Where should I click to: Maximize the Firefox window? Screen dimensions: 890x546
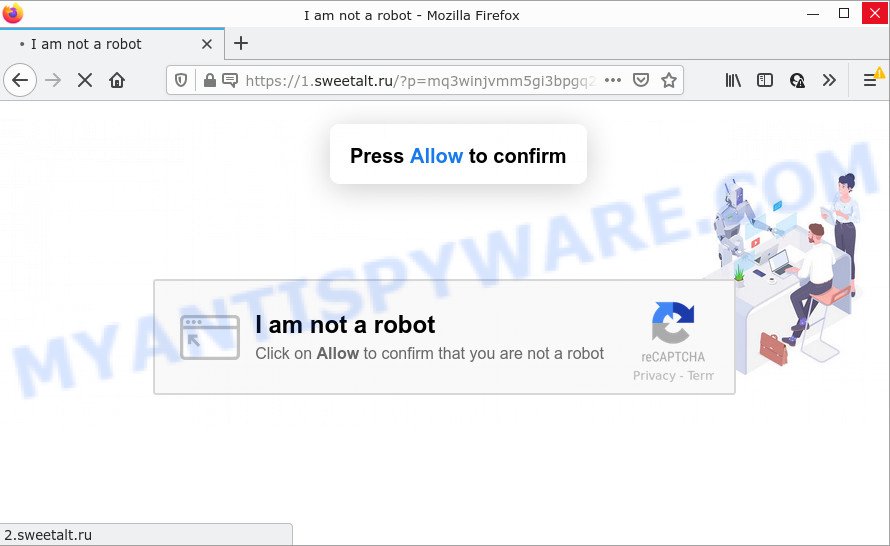click(844, 13)
